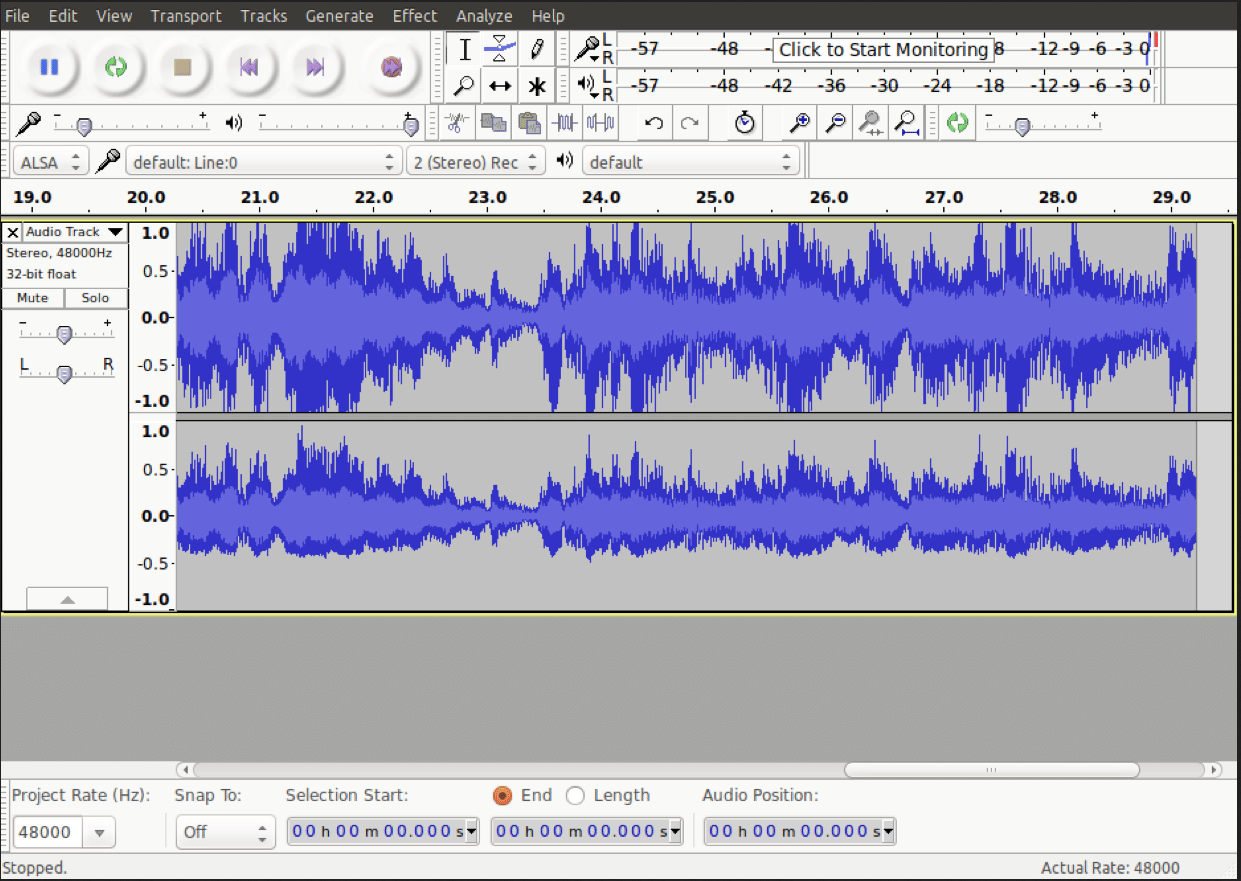Open the Edit menu
Image resolution: width=1241 pixels, height=881 pixels.
click(63, 16)
